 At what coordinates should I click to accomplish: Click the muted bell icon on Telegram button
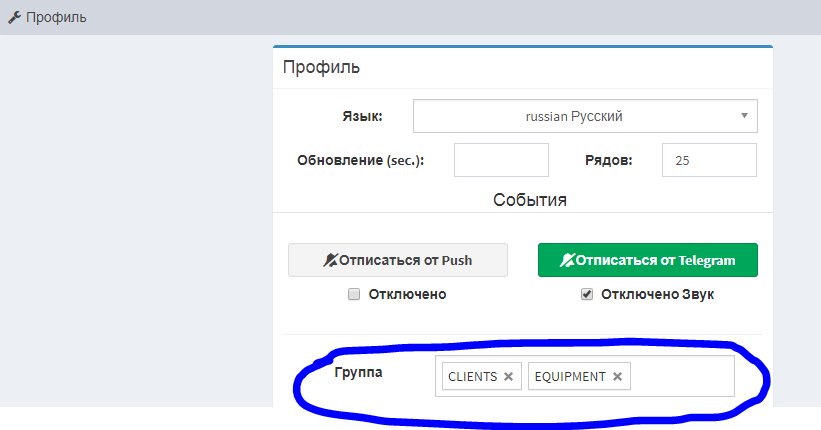click(x=567, y=260)
